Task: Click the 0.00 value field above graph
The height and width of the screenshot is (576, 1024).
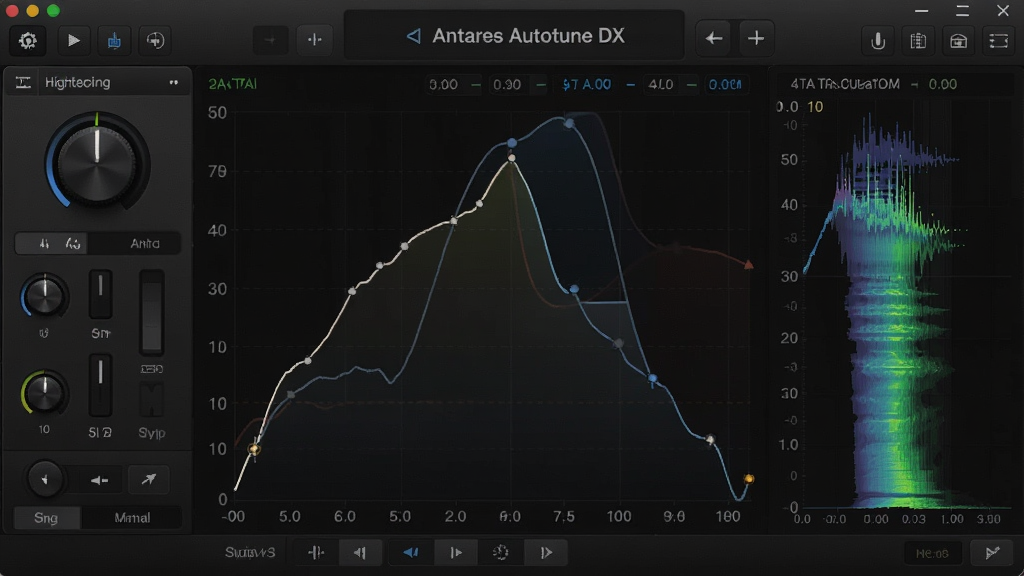Action: tap(443, 84)
